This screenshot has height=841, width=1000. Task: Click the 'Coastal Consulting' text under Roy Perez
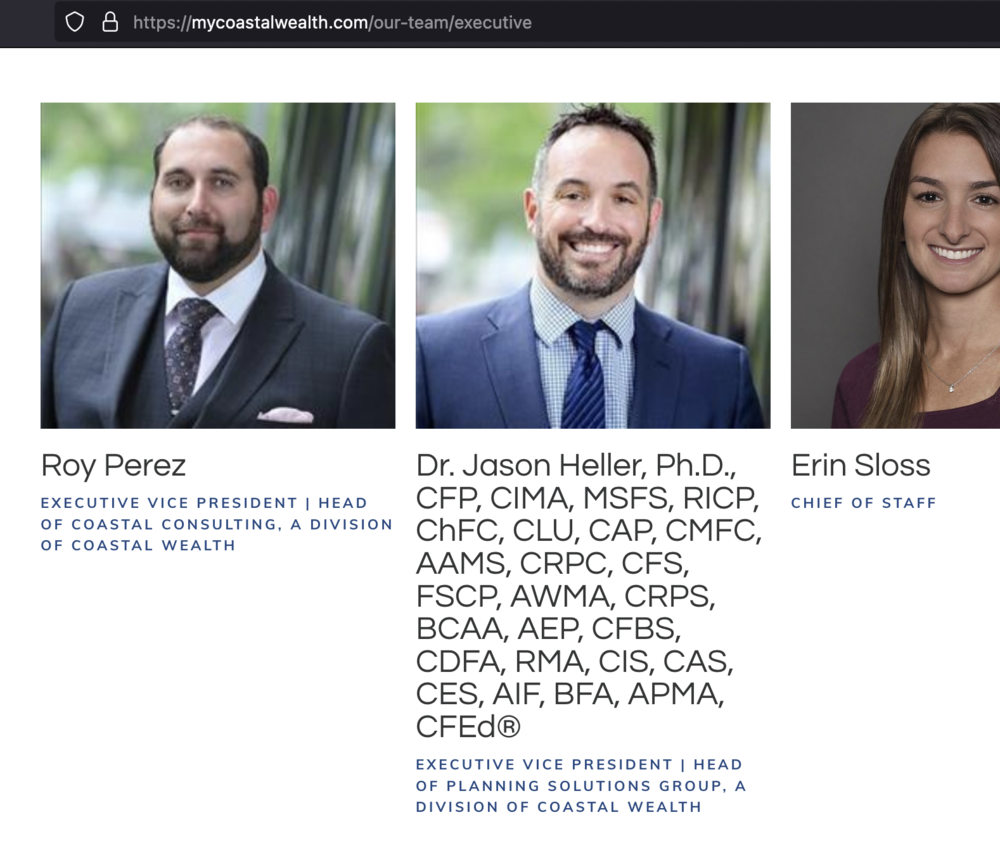(174, 524)
